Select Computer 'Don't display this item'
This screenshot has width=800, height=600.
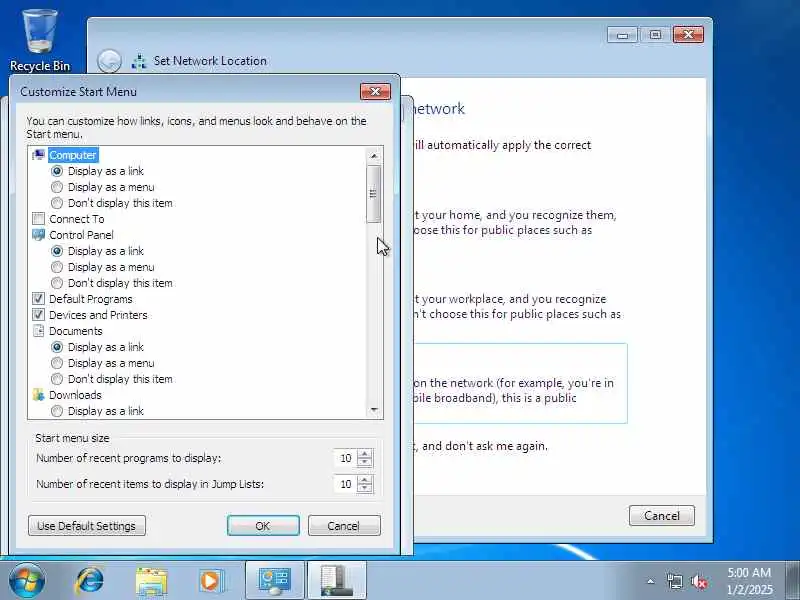(57, 203)
